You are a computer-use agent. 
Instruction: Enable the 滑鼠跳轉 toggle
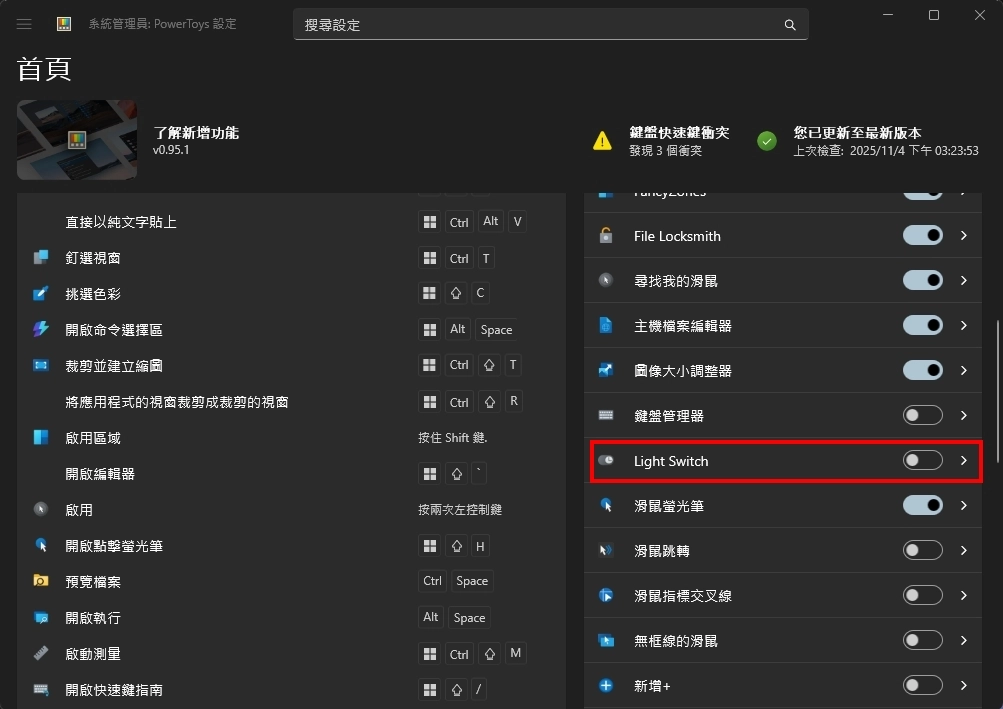921,549
